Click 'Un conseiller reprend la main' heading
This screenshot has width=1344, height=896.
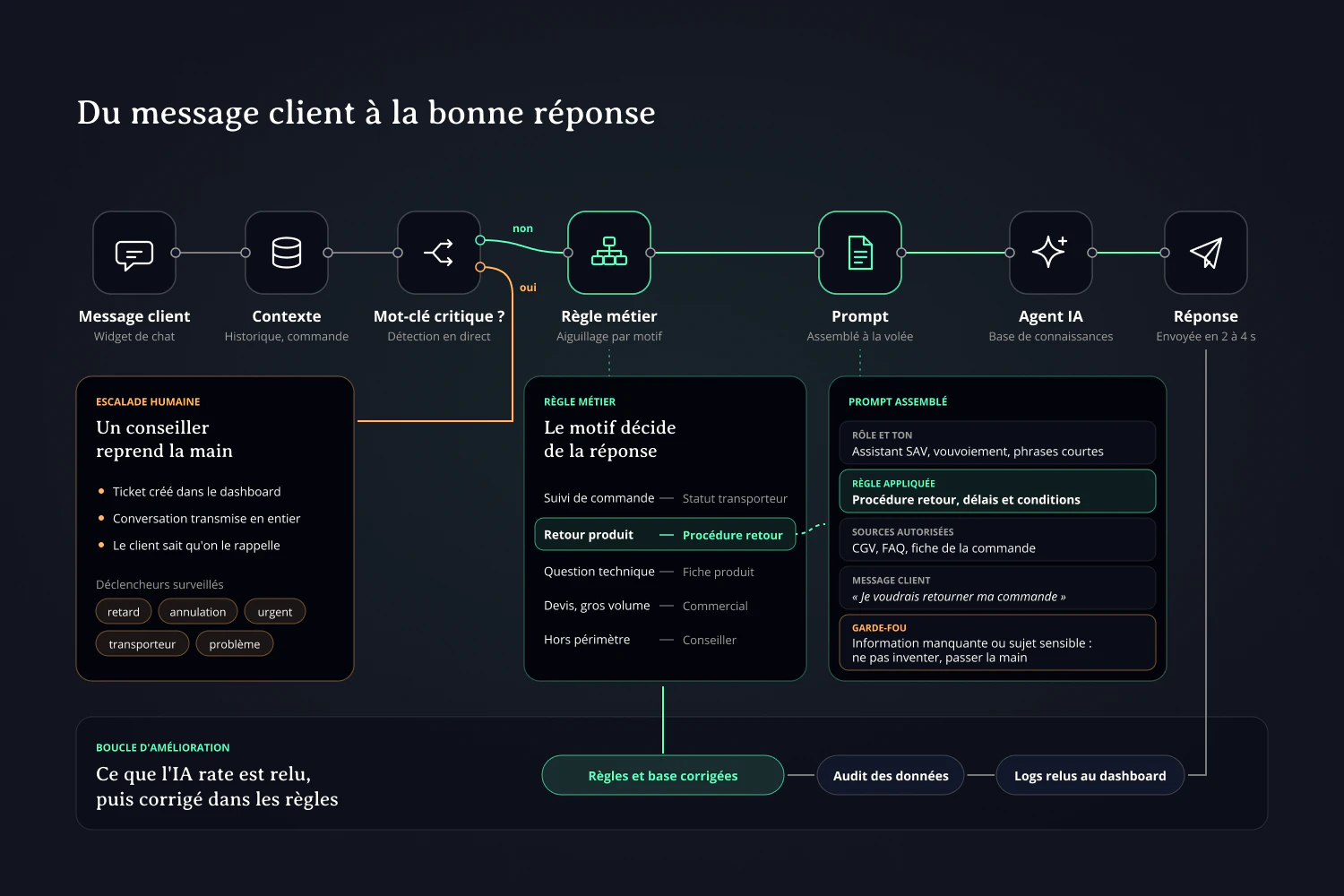pos(164,439)
